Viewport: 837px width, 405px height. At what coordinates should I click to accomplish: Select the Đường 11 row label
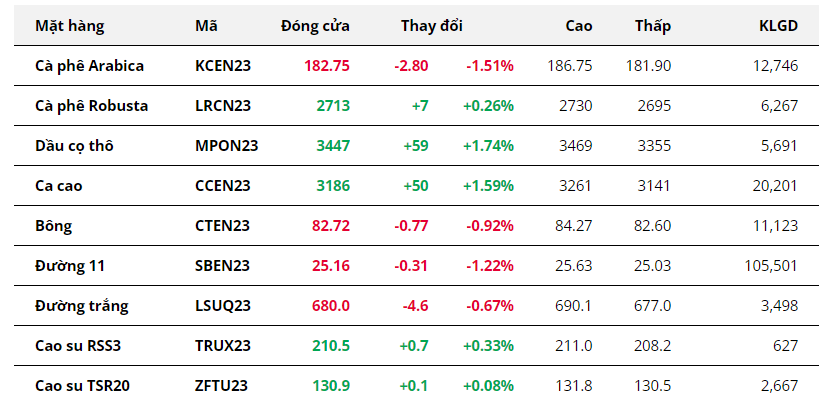(x=70, y=266)
